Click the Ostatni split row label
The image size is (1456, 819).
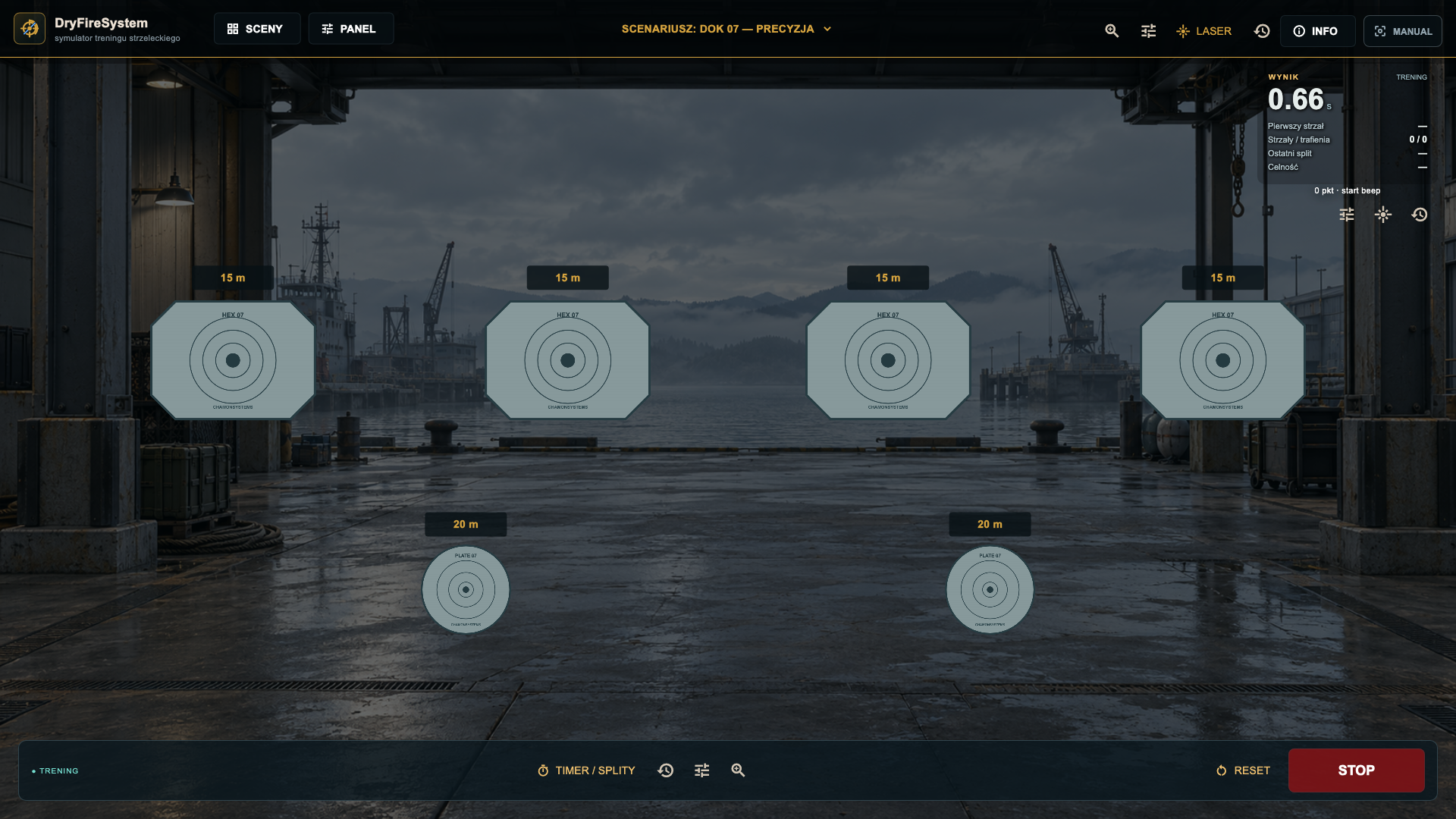[x=1290, y=153]
